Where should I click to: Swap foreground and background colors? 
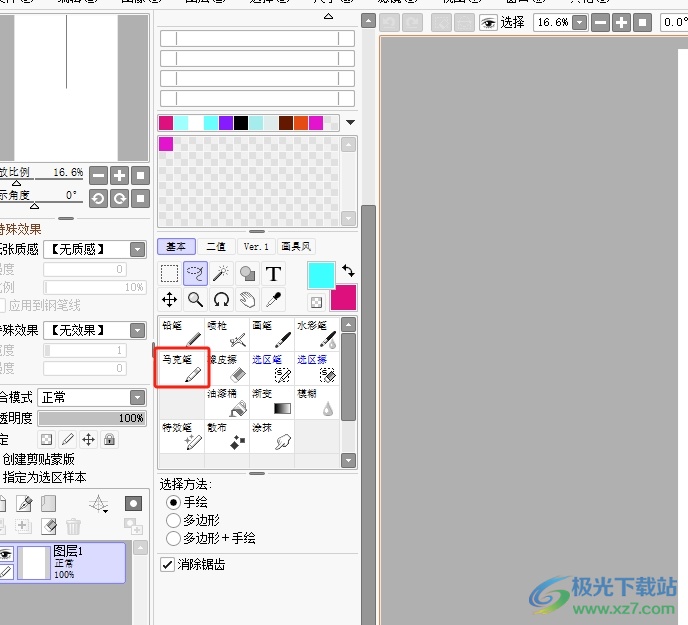pos(348,270)
